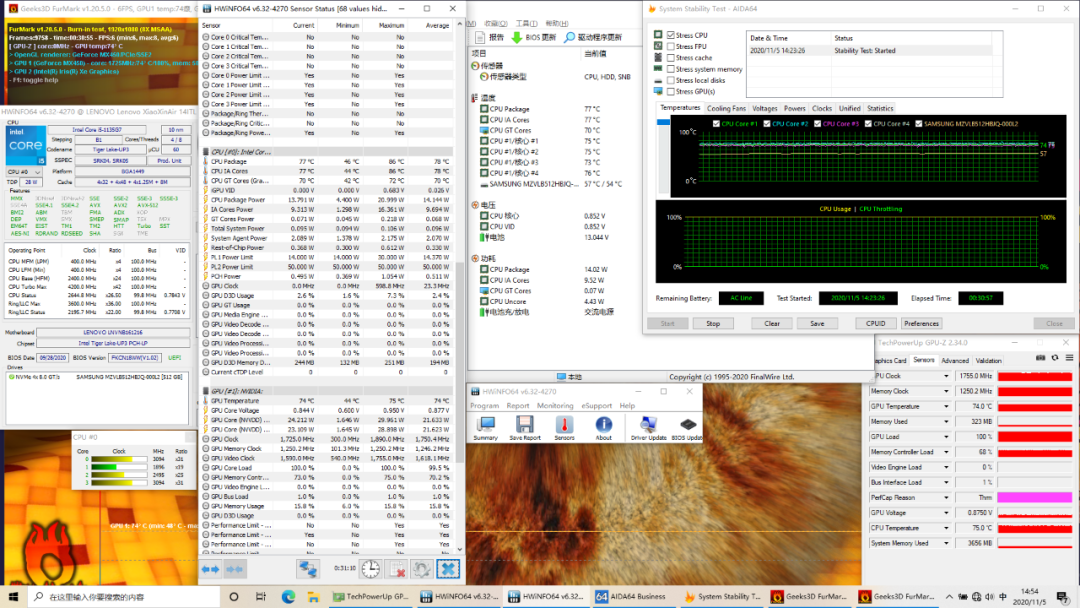The height and width of the screenshot is (608, 1080).
Task: Switch to the Cooling Fans tab
Action: [x=726, y=108]
